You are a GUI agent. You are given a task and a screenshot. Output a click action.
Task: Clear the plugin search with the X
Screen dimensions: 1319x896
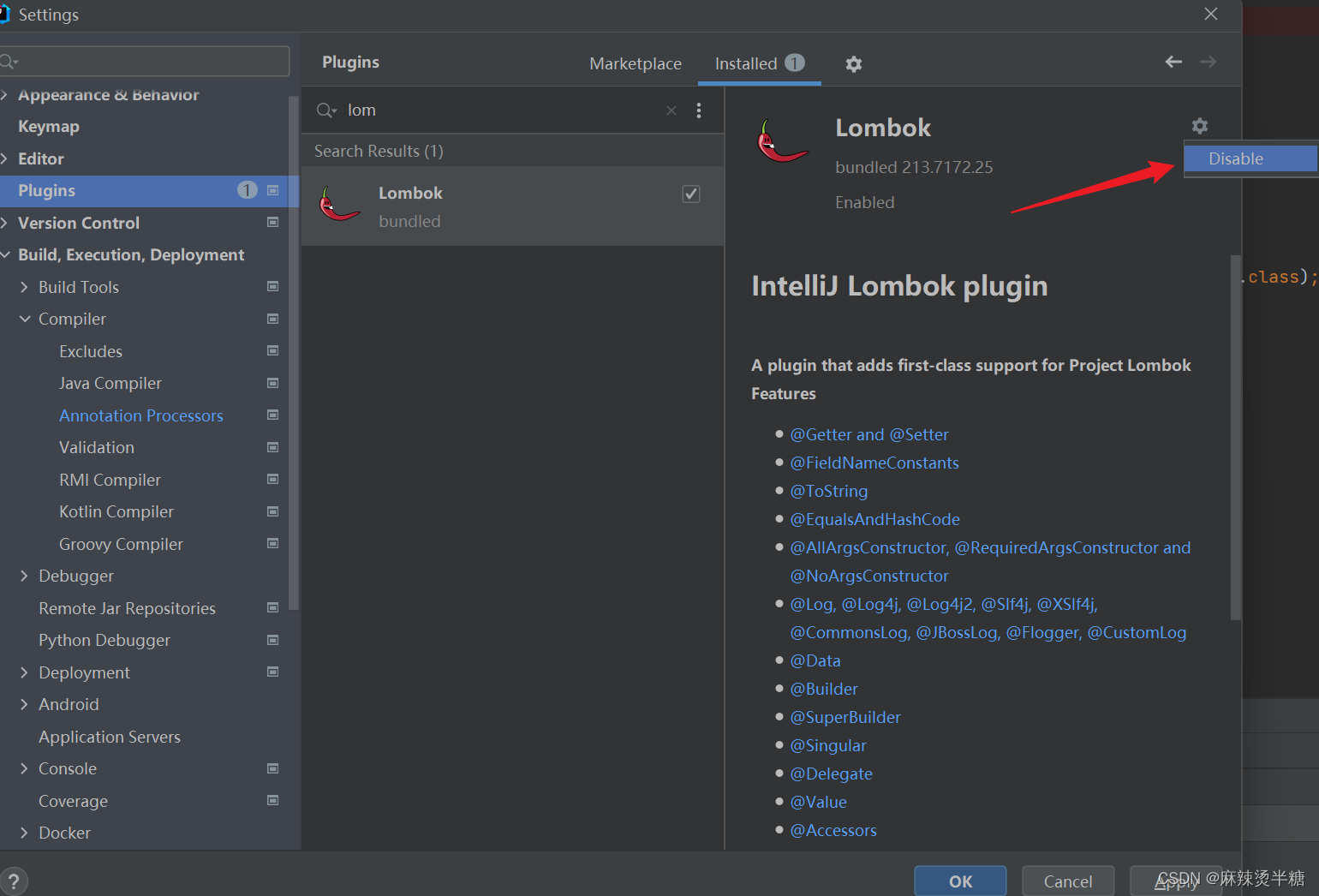click(671, 111)
